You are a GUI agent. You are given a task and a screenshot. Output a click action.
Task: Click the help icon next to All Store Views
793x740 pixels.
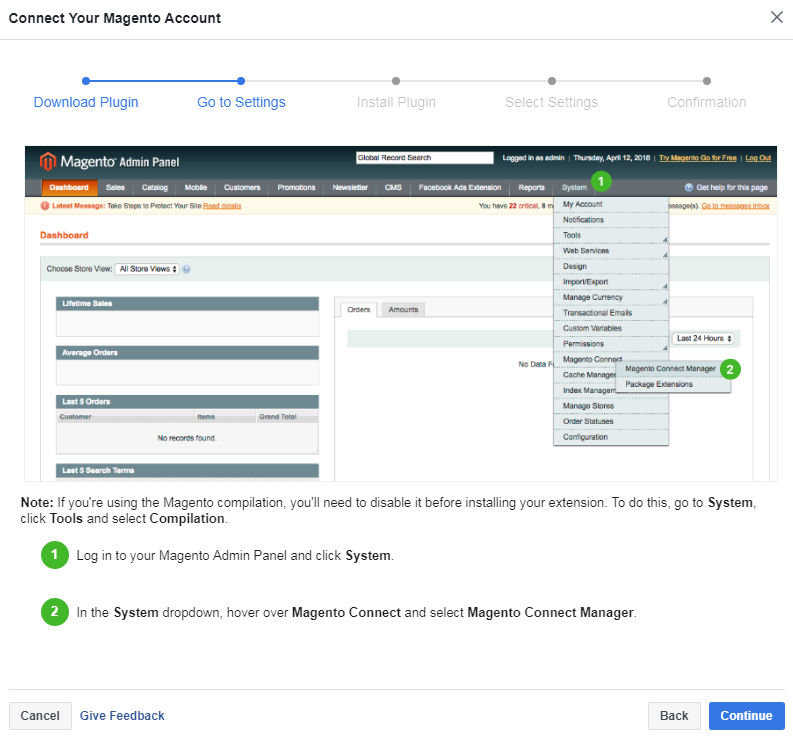click(186, 269)
